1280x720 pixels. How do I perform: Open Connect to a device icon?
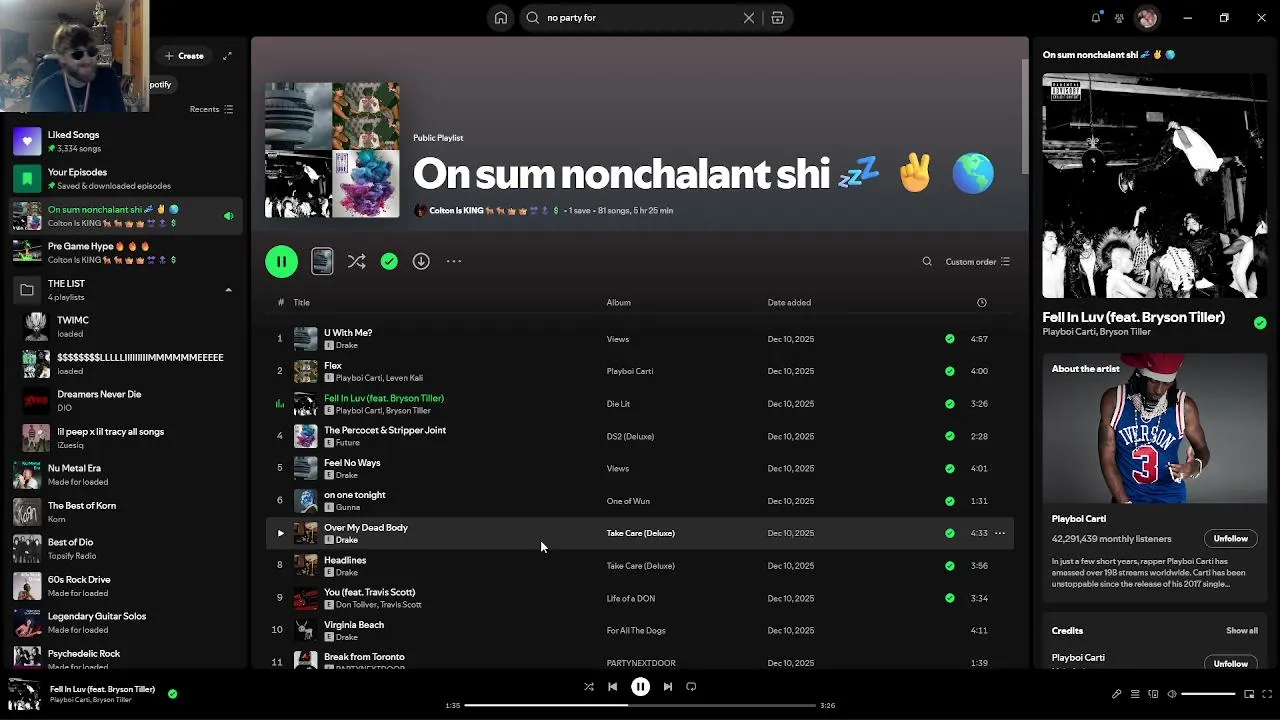[1153, 694]
